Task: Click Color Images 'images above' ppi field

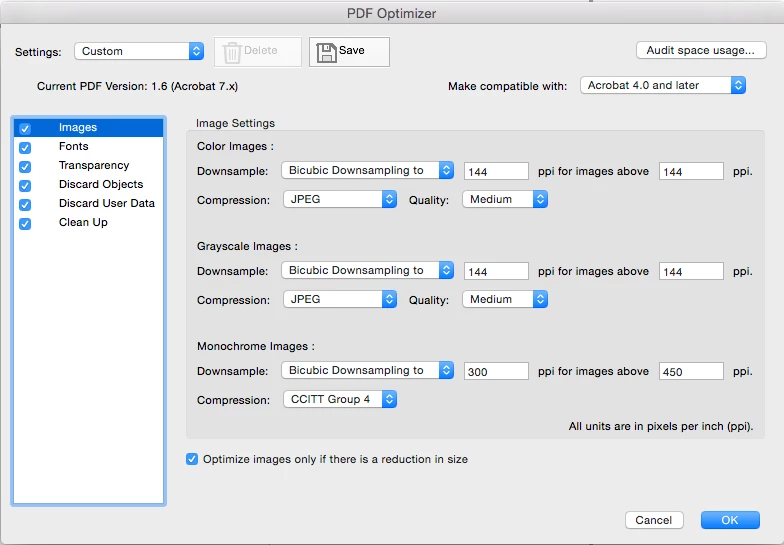Action: (x=691, y=171)
